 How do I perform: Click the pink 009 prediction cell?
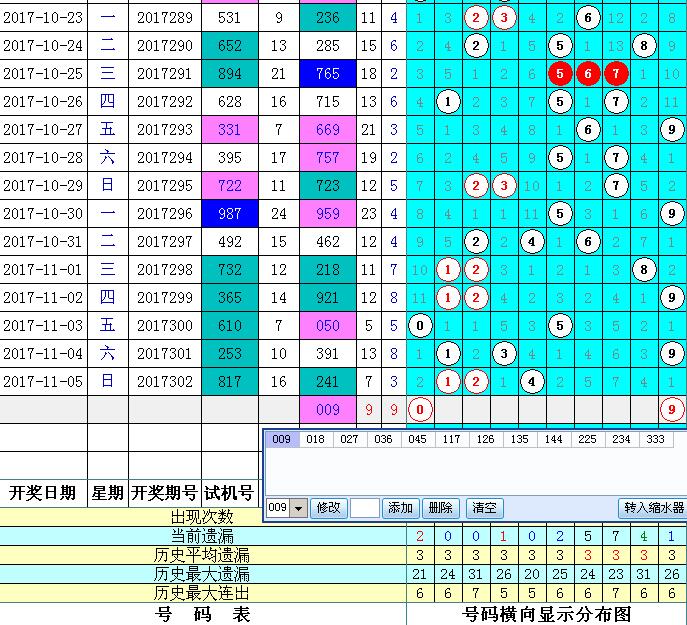(328, 410)
